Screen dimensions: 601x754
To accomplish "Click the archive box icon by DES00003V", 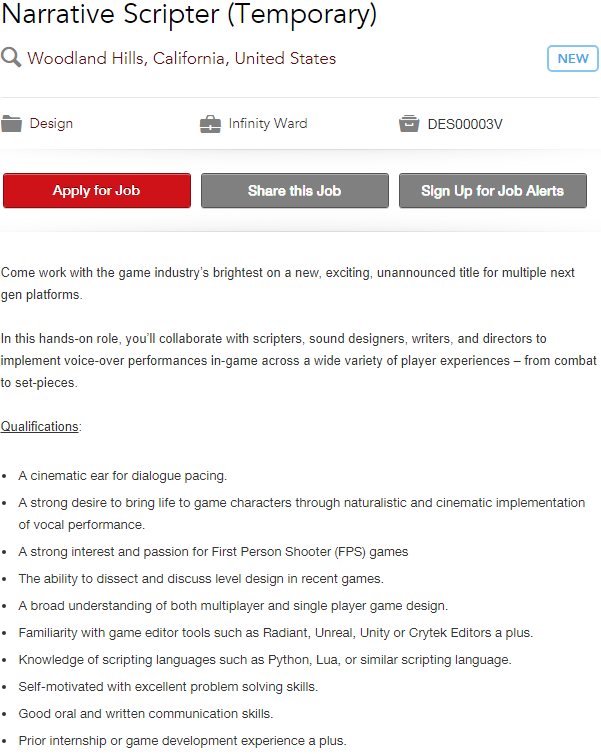I will point(408,124).
